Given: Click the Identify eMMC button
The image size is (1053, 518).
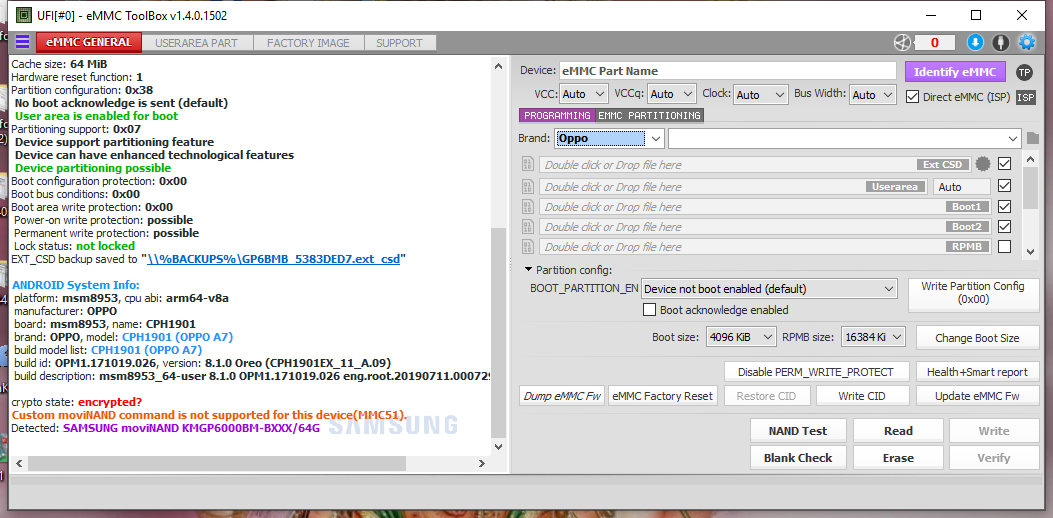Looking at the screenshot, I should [x=954, y=72].
